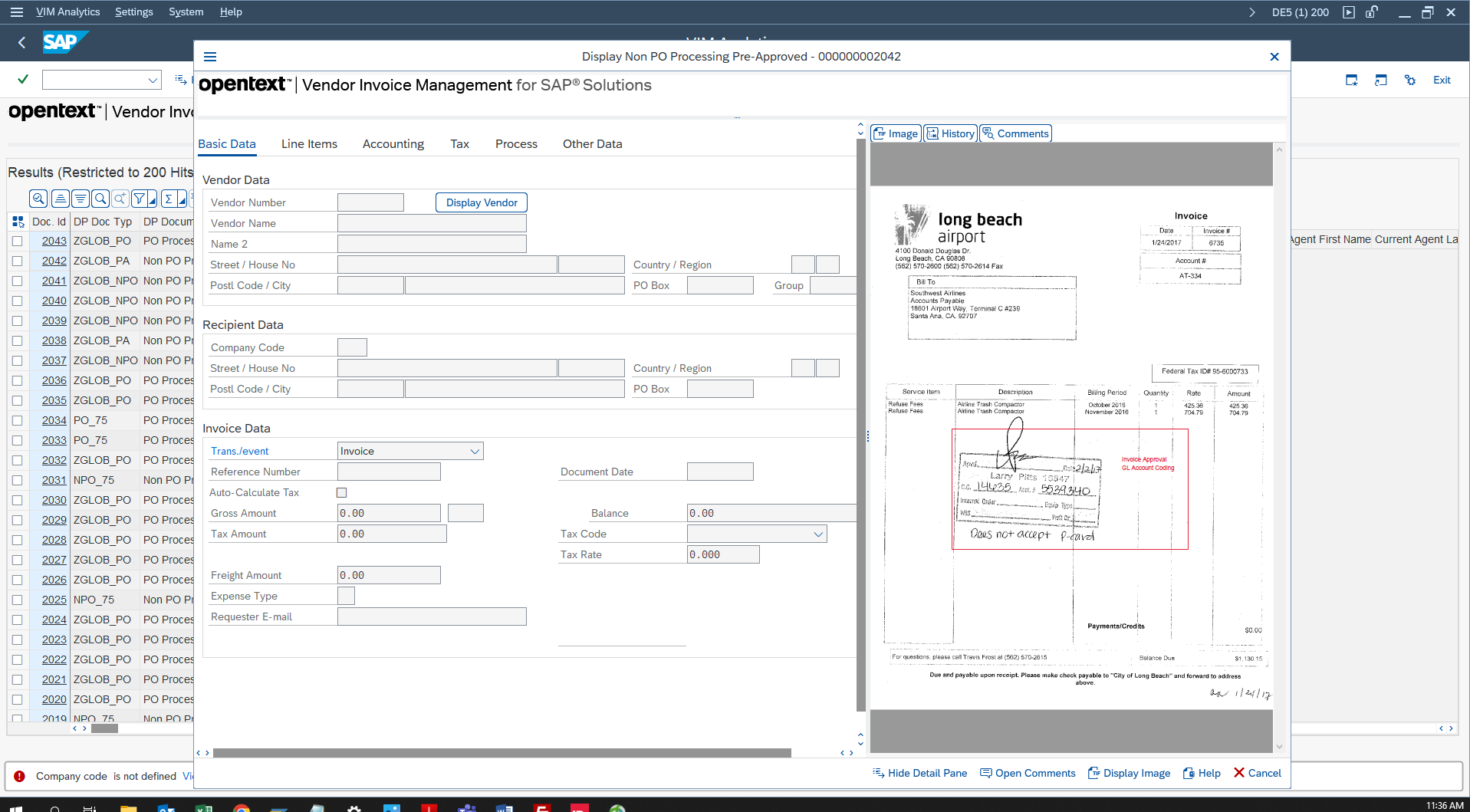Sort results in descending order
The height and width of the screenshot is (812, 1470).
tap(80, 199)
